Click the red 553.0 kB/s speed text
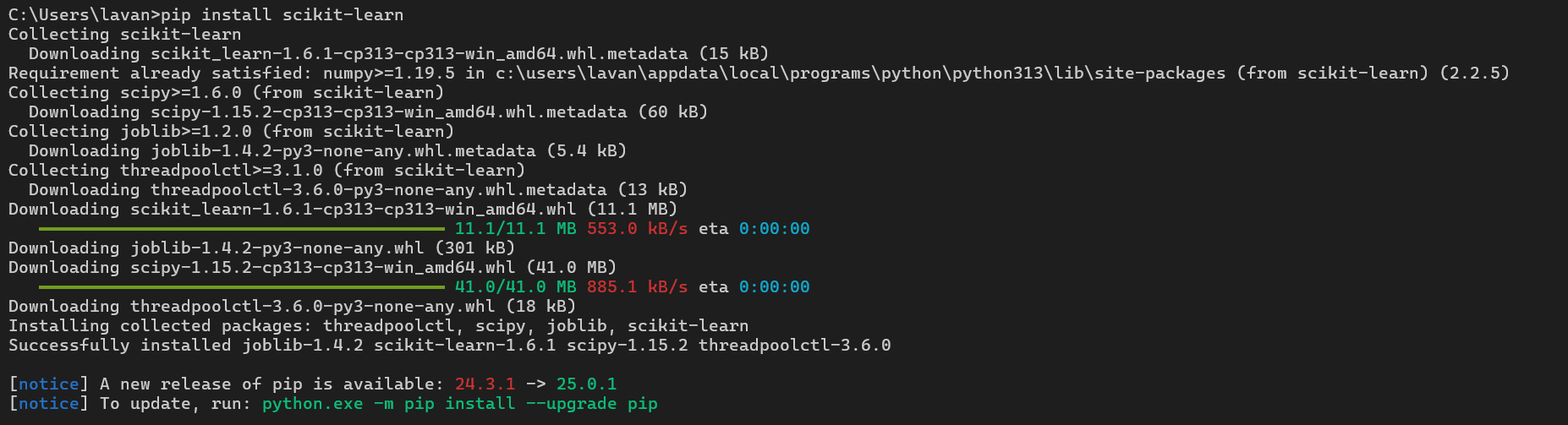 637,229
